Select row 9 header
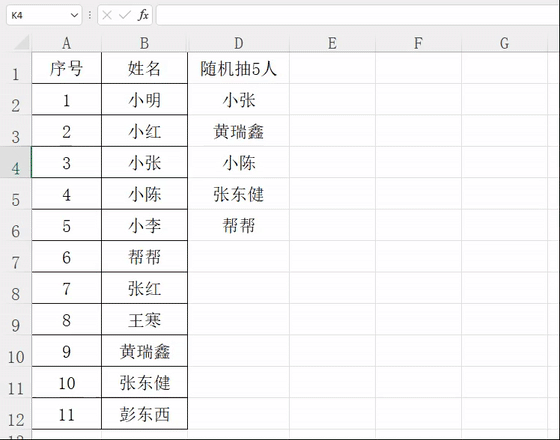Viewport: 560px width, 440px height. click(x=16, y=319)
